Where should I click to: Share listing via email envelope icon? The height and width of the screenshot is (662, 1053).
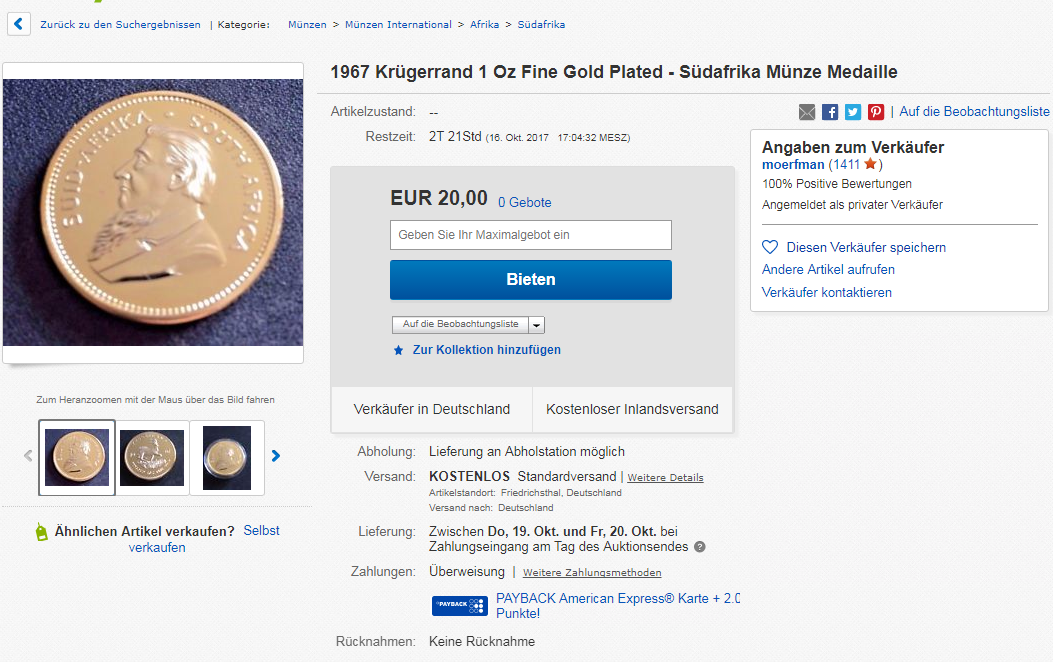click(807, 112)
